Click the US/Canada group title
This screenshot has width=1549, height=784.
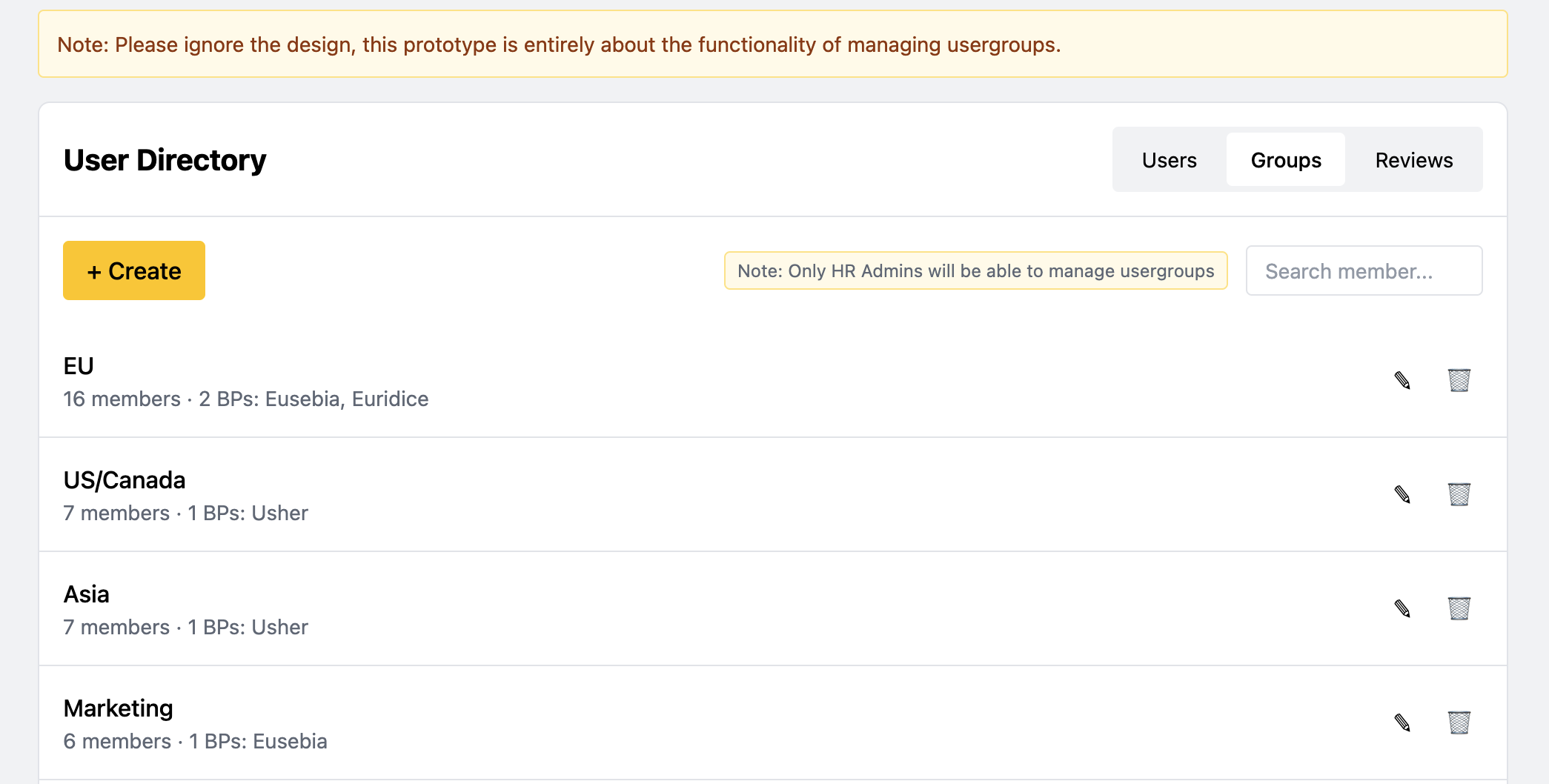(x=125, y=480)
